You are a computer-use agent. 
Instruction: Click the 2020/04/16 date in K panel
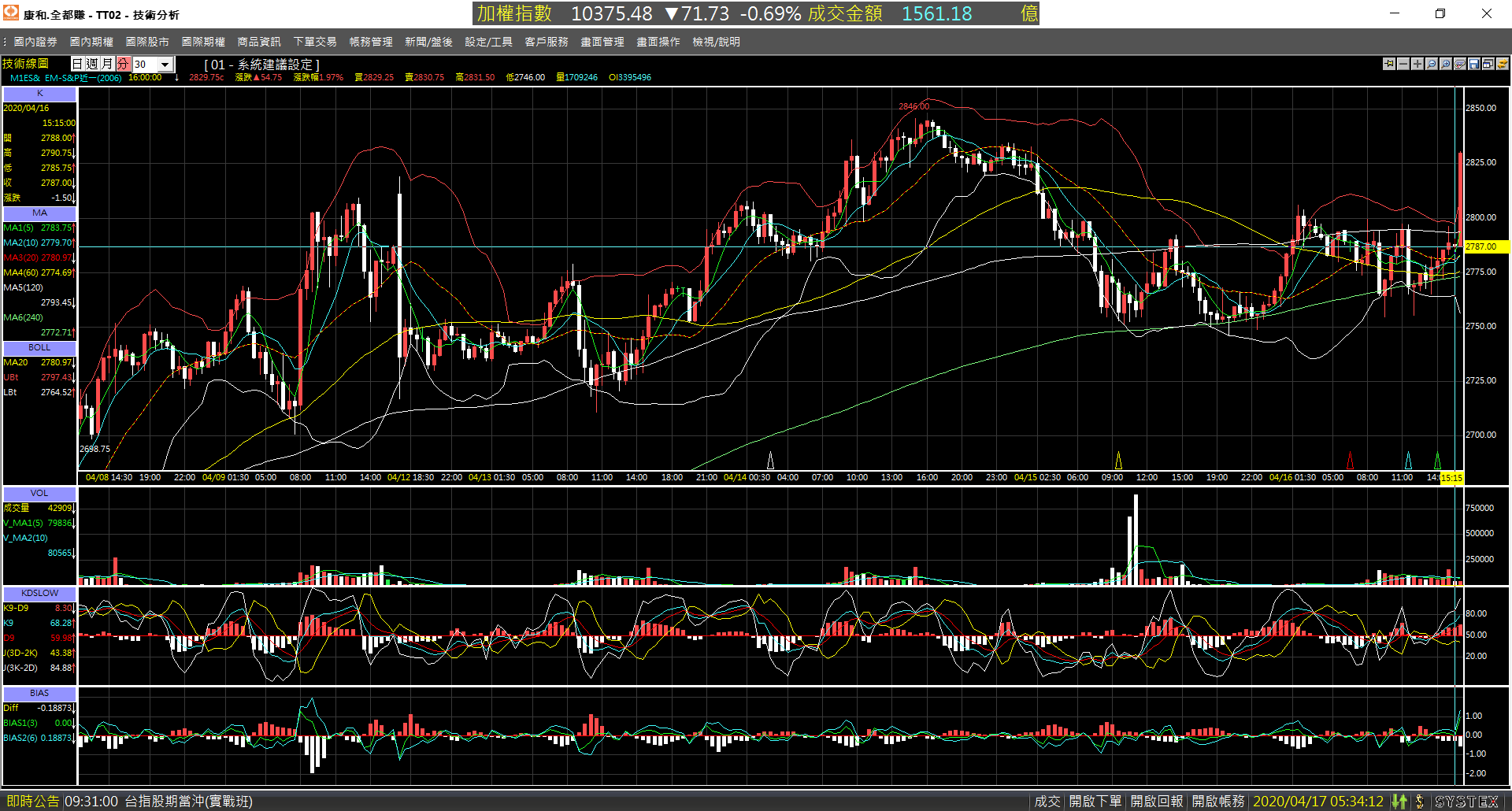[x=26, y=109]
